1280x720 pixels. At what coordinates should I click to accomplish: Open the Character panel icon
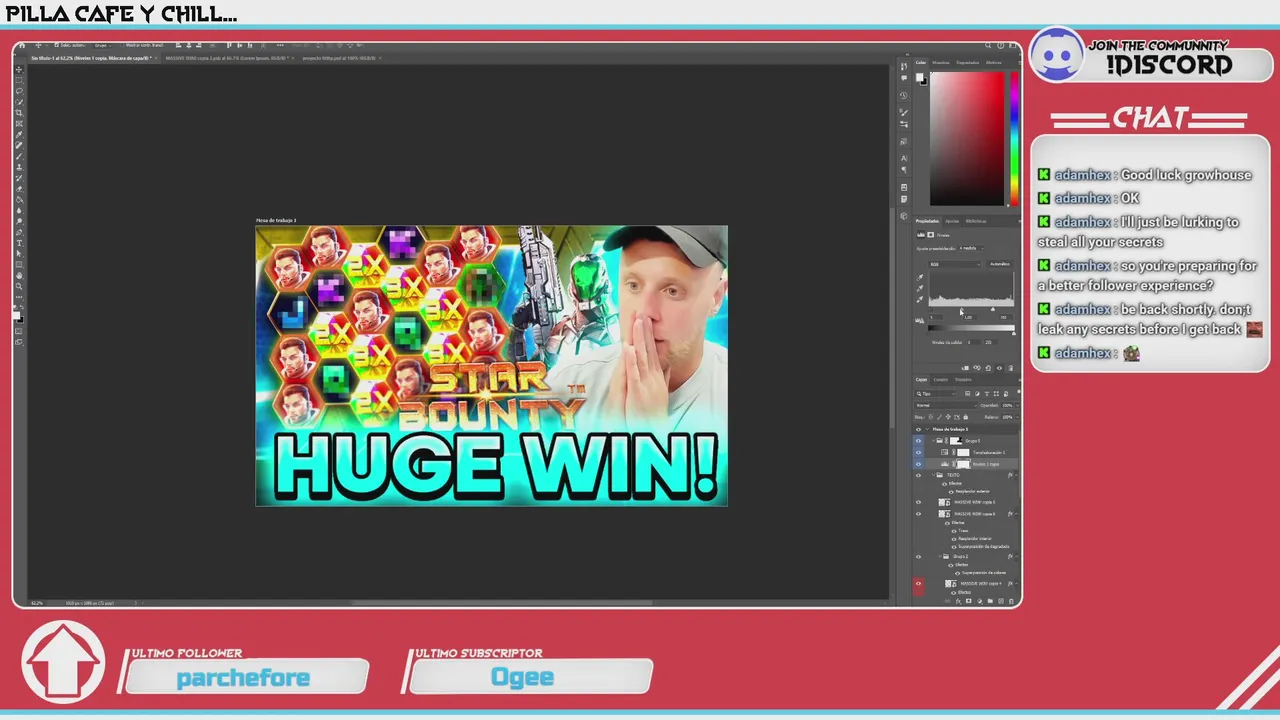point(904,158)
